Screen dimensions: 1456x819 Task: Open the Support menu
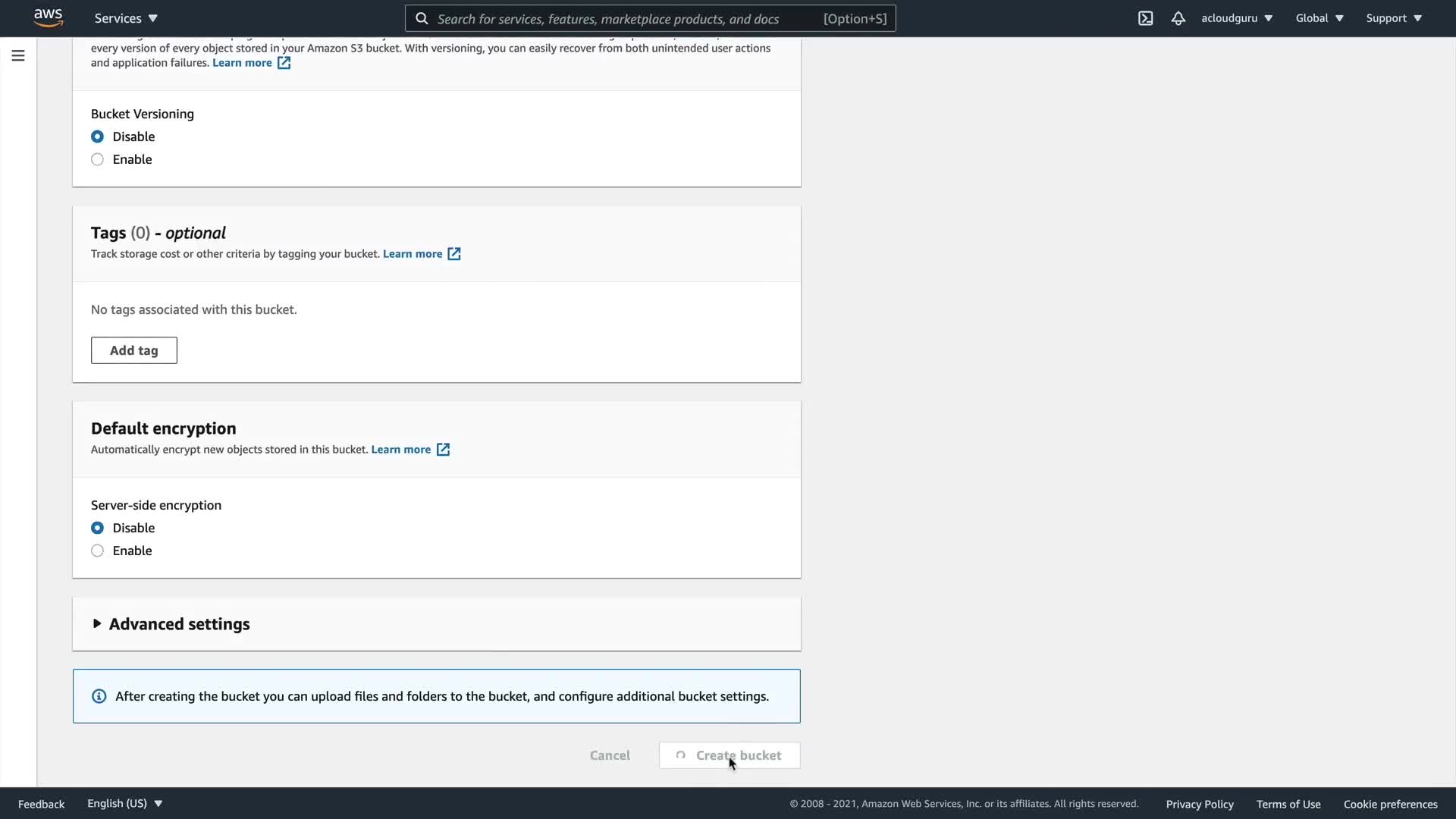[1393, 18]
